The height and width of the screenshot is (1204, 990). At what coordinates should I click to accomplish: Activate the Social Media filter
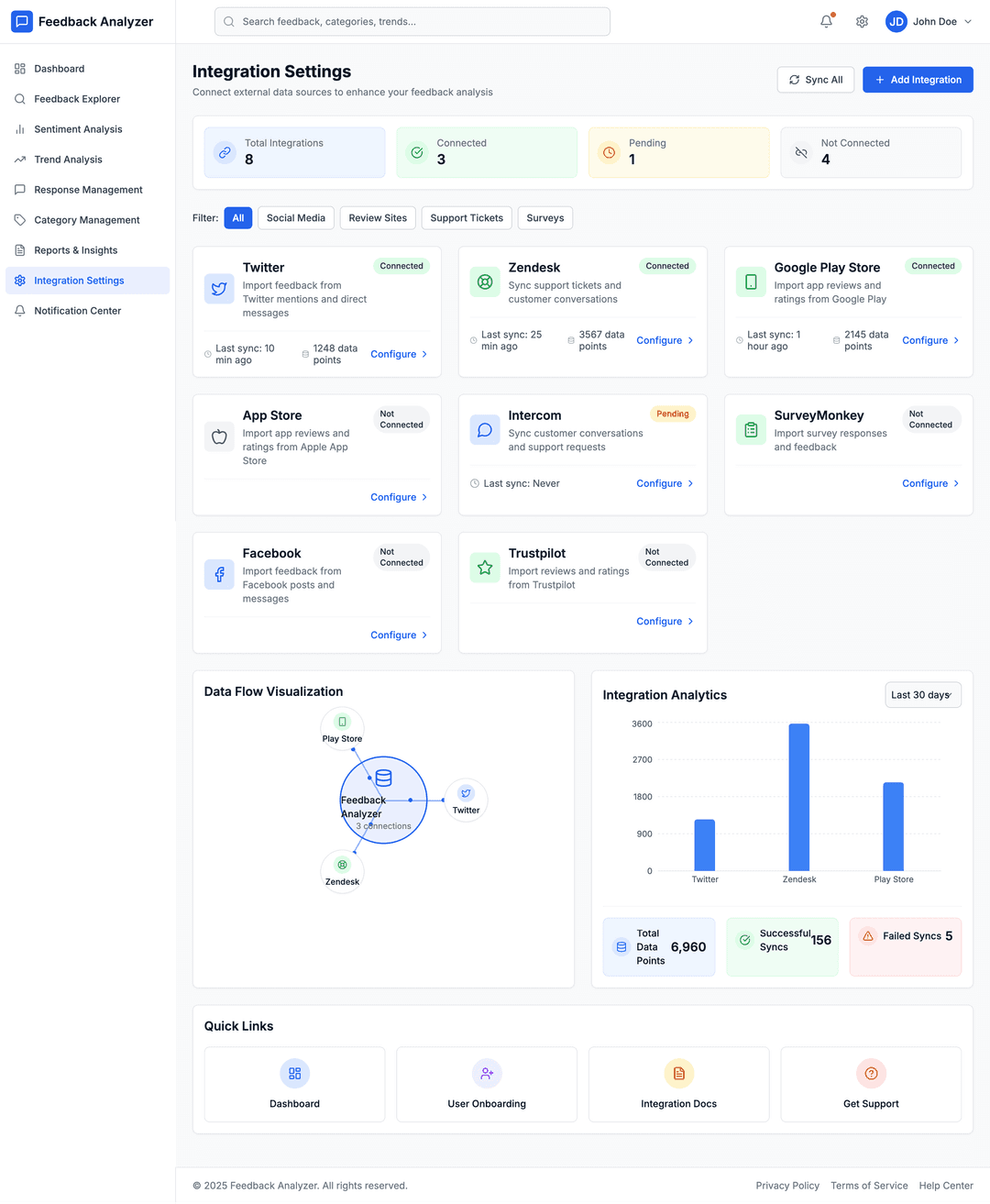295,217
